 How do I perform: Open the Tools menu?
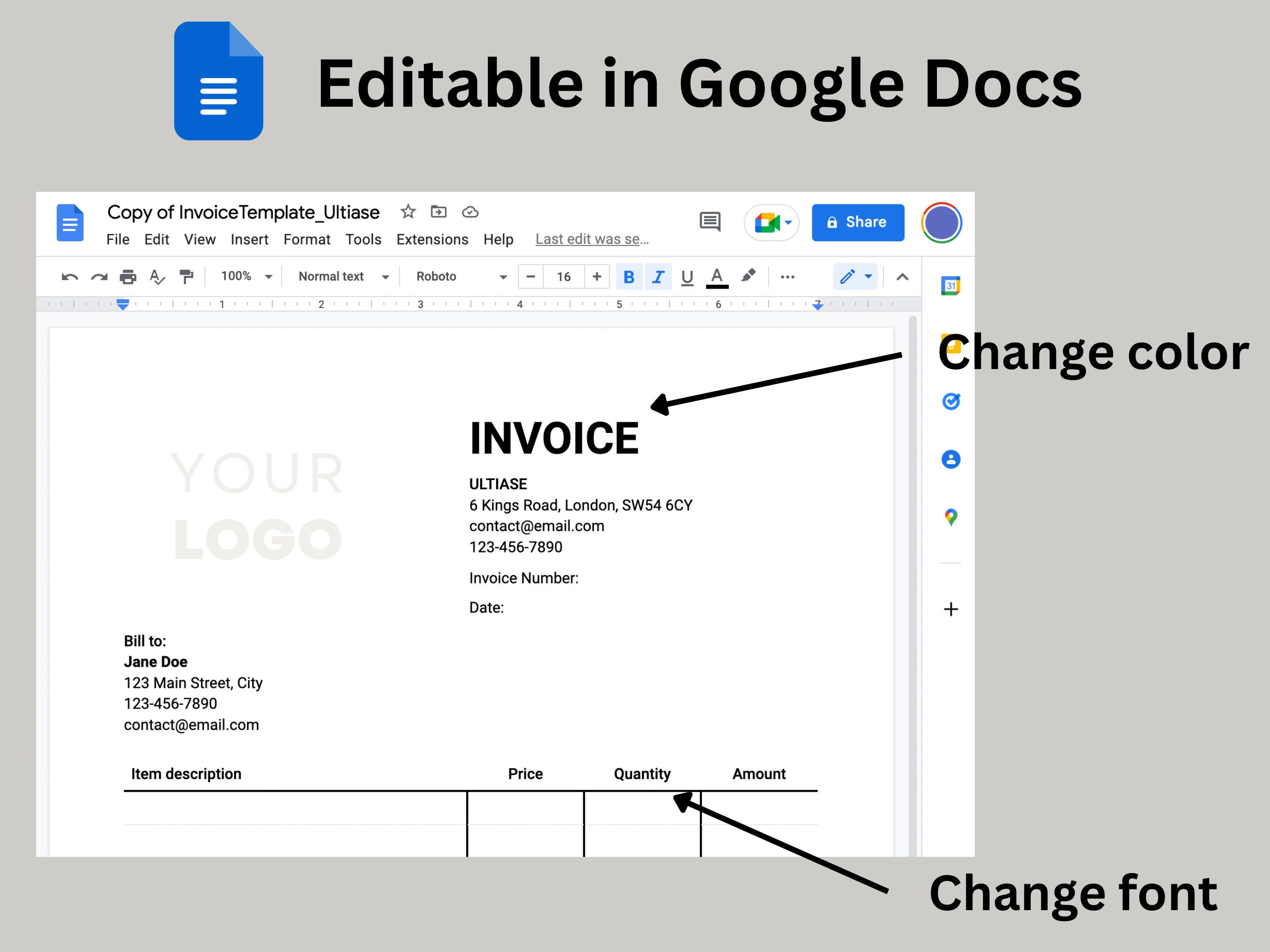point(363,239)
